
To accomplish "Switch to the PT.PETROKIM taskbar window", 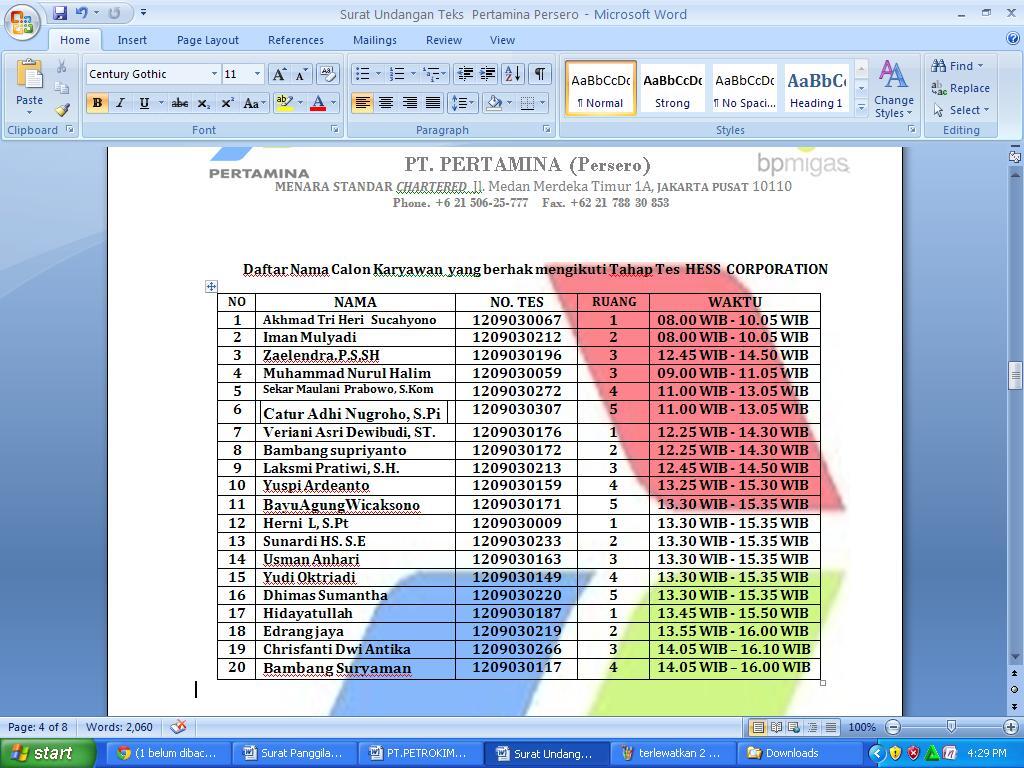I will click(x=419, y=753).
